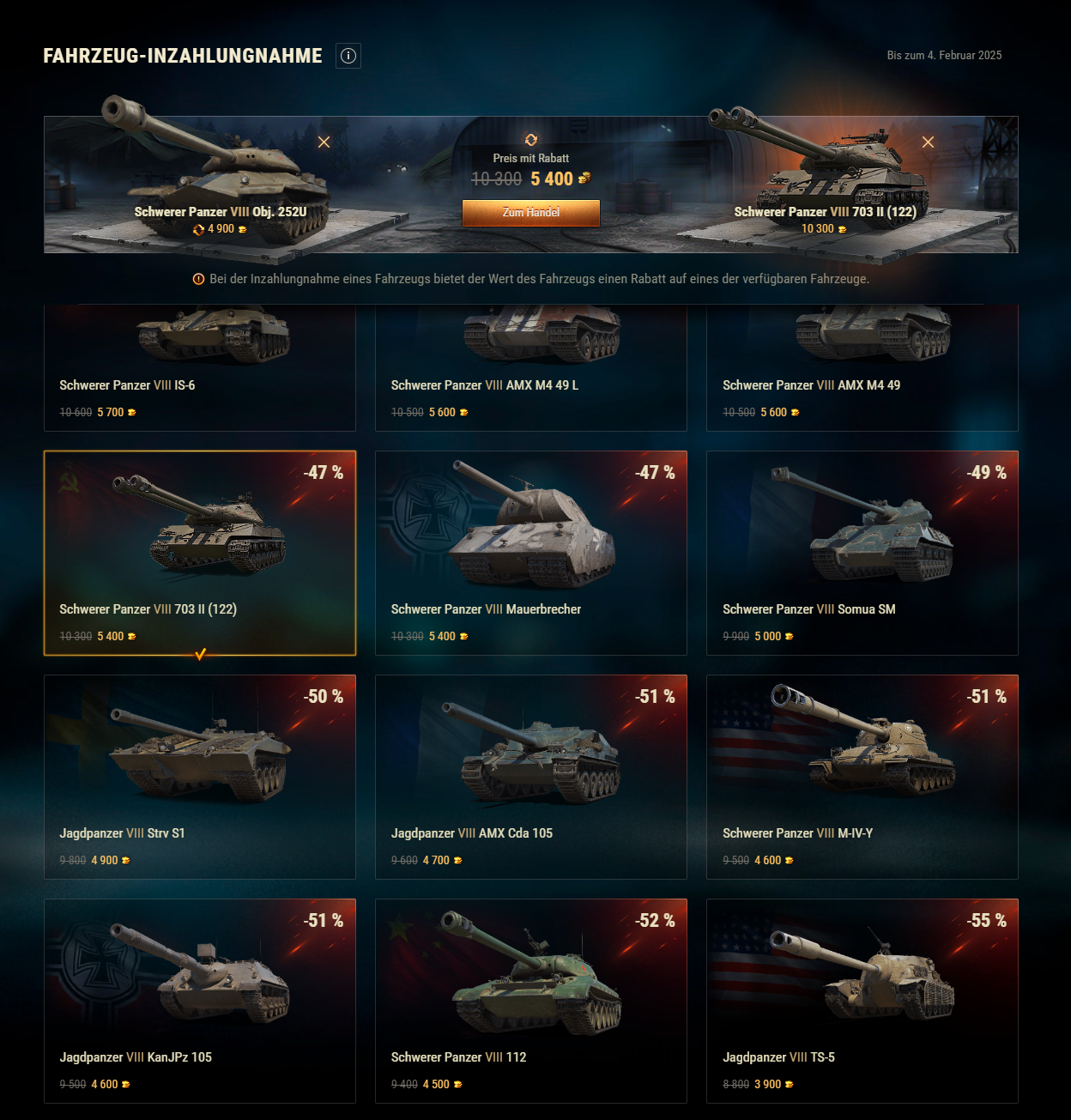Click the Zum Handel button
1071x1120 pixels.
pyautogui.click(x=531, y=213)
